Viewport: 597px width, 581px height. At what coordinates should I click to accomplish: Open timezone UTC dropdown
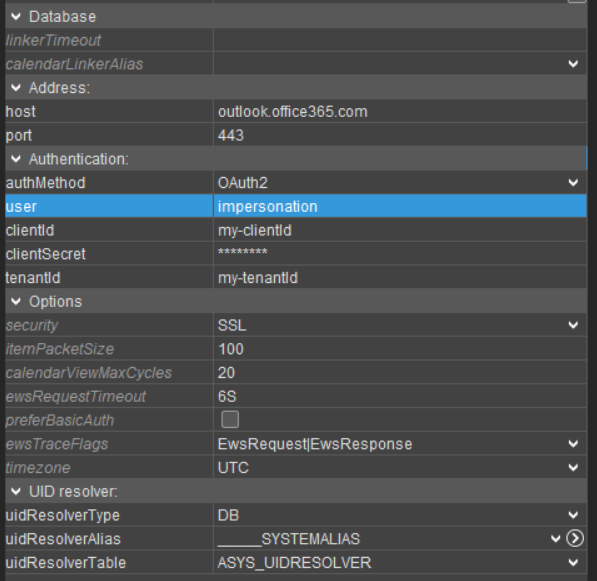[x=573, y=468]
